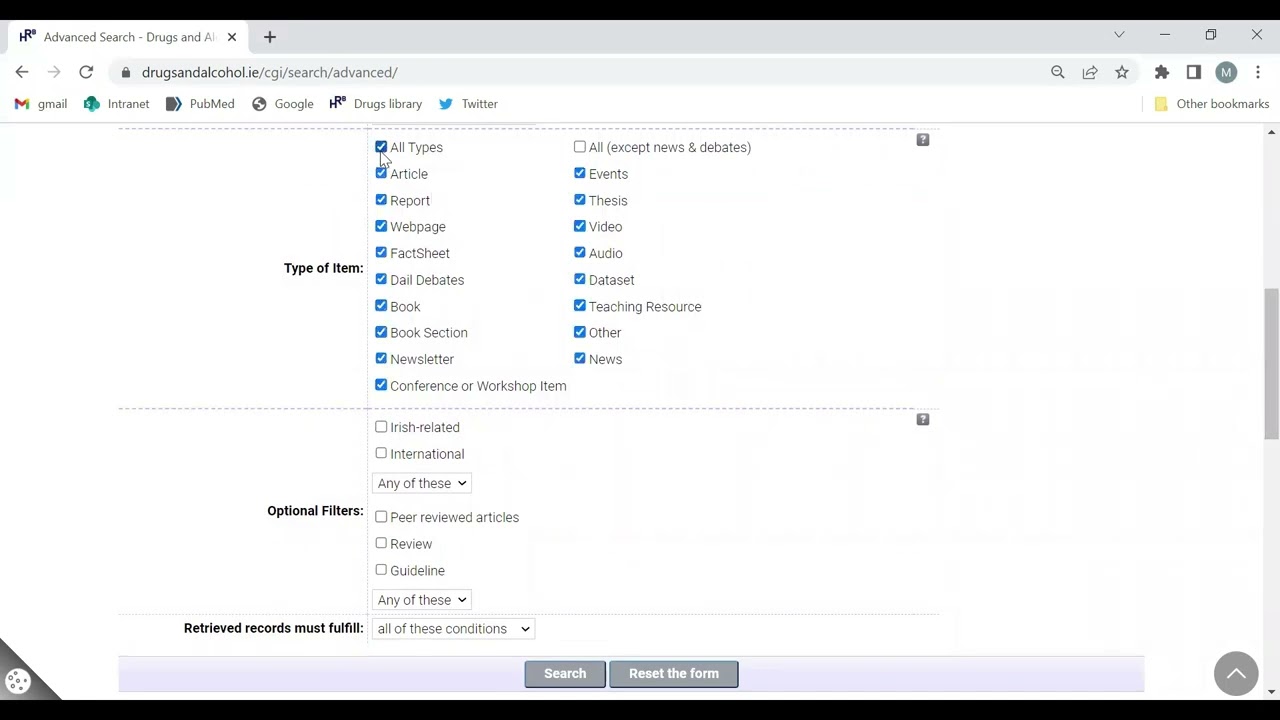Uncheck Conference or Workshop Item
Viewport: 1280px width, 720px height.
point(381,385)
